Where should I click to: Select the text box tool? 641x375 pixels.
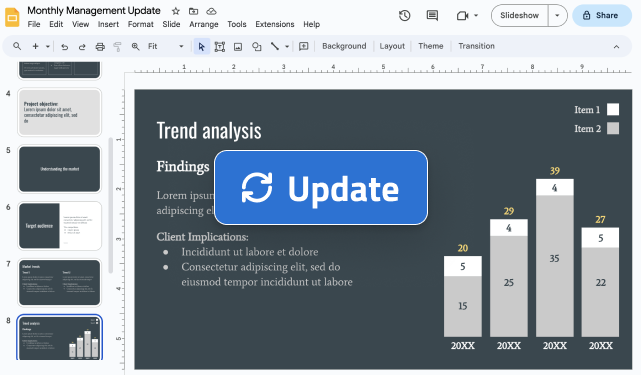[220, 47]
